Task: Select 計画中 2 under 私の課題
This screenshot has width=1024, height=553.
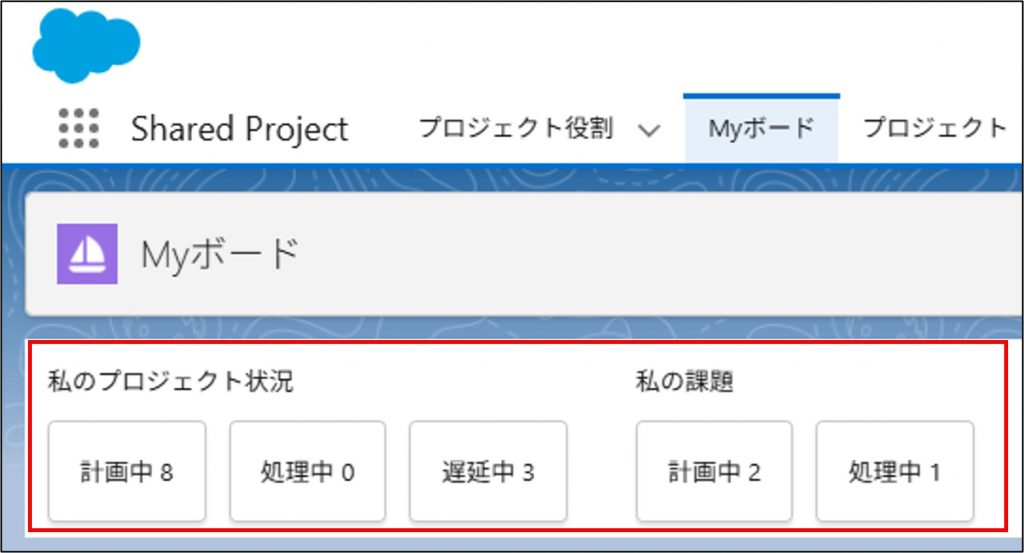Action: coord(714,472)
